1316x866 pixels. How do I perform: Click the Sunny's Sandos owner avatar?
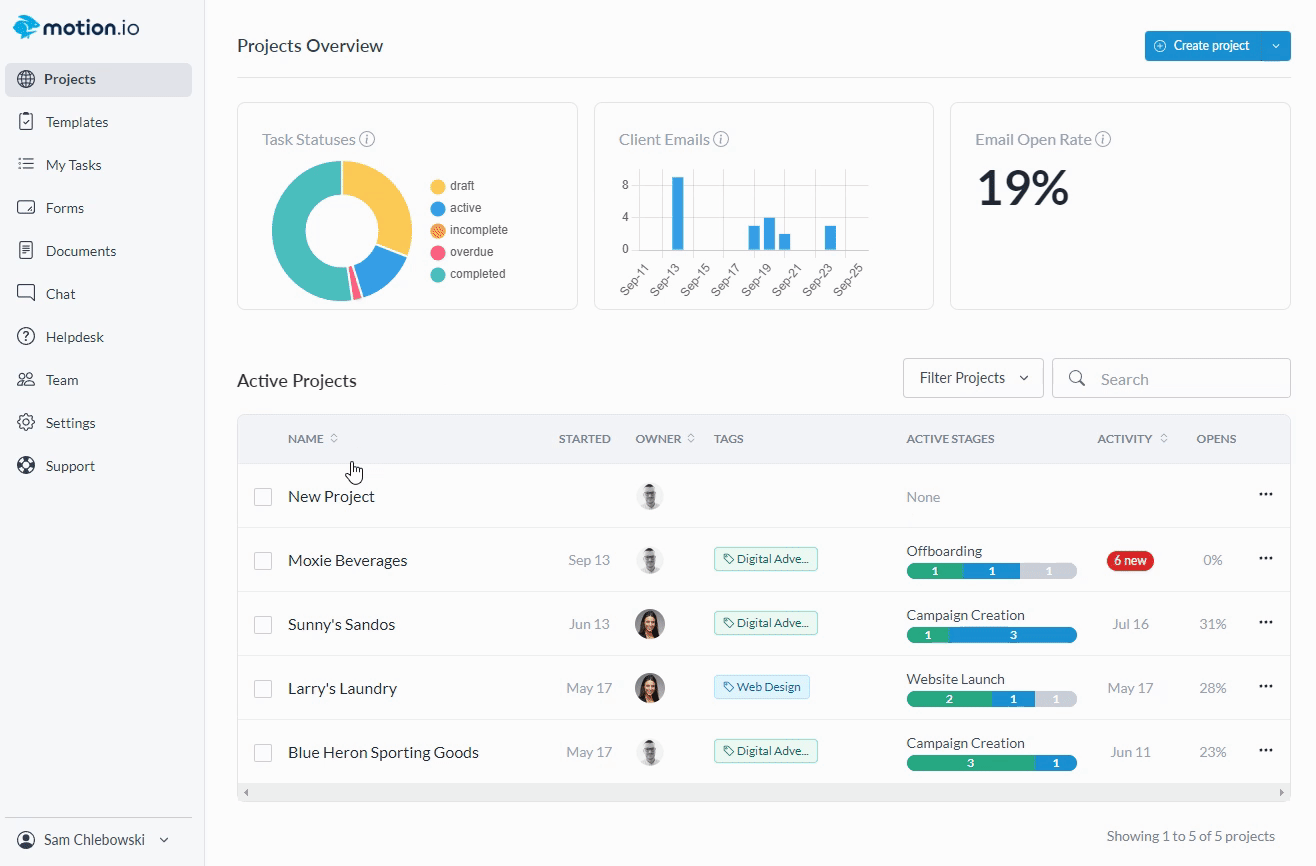click(x=650, y=624)
